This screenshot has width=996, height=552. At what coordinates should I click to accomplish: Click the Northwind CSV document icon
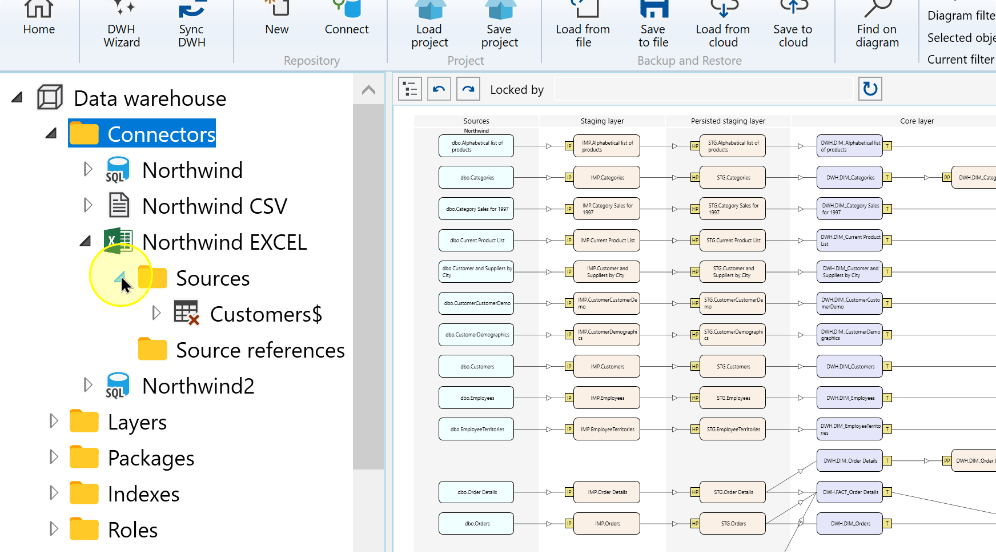[x=119, y=206]
